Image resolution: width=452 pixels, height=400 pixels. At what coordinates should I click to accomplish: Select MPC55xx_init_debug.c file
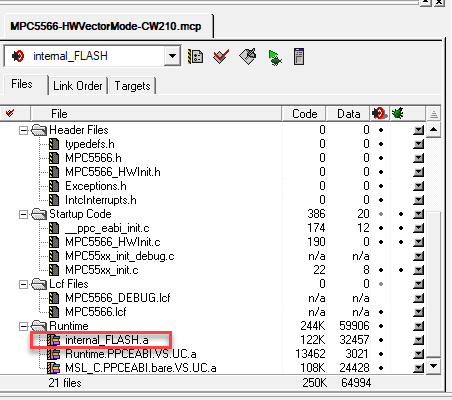120,256
